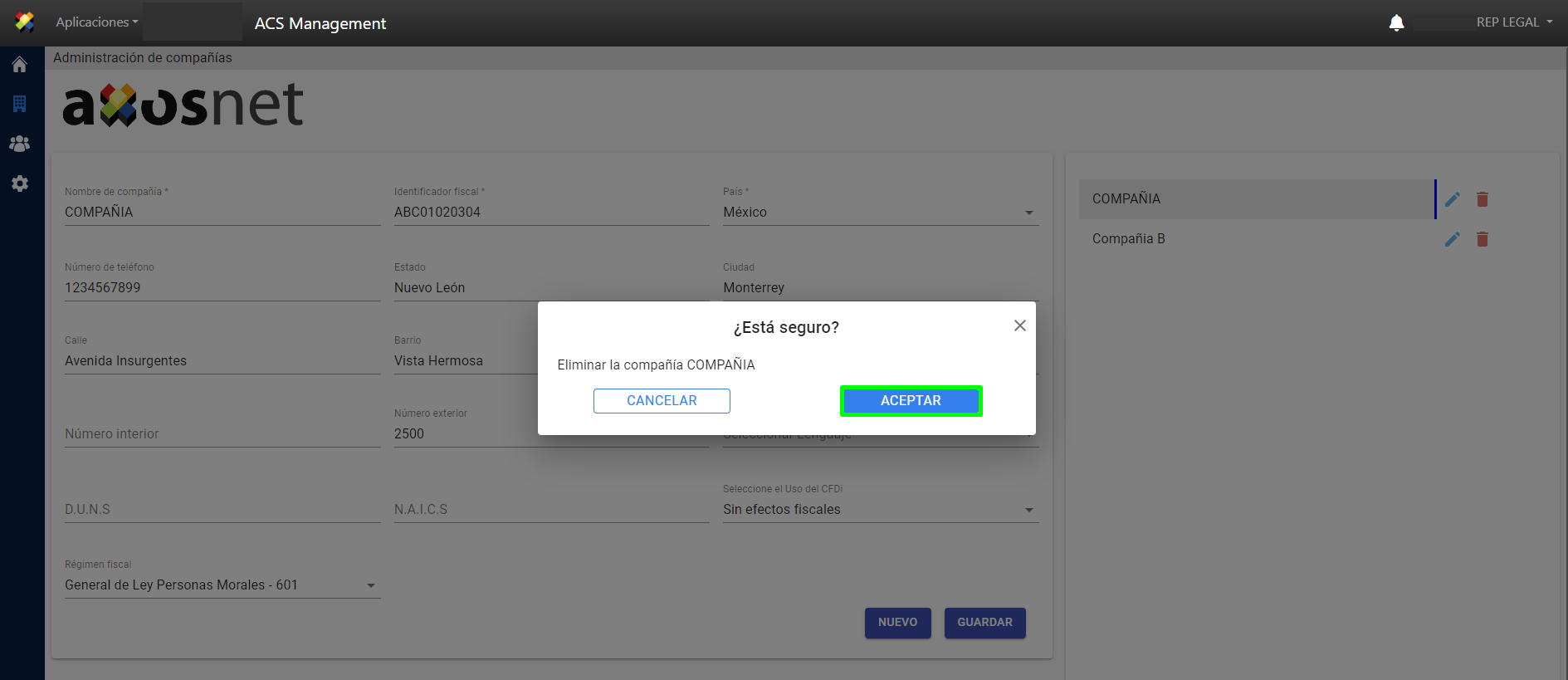
Task: Open the companies building icon in sidebar
Action: click(20, 104)
